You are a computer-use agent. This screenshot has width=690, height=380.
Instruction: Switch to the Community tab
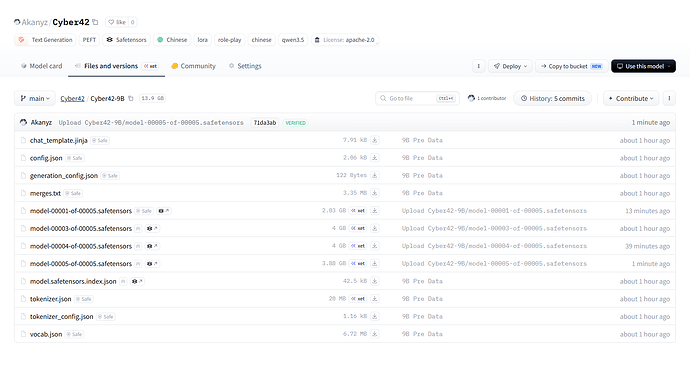[x=193, y=66]
